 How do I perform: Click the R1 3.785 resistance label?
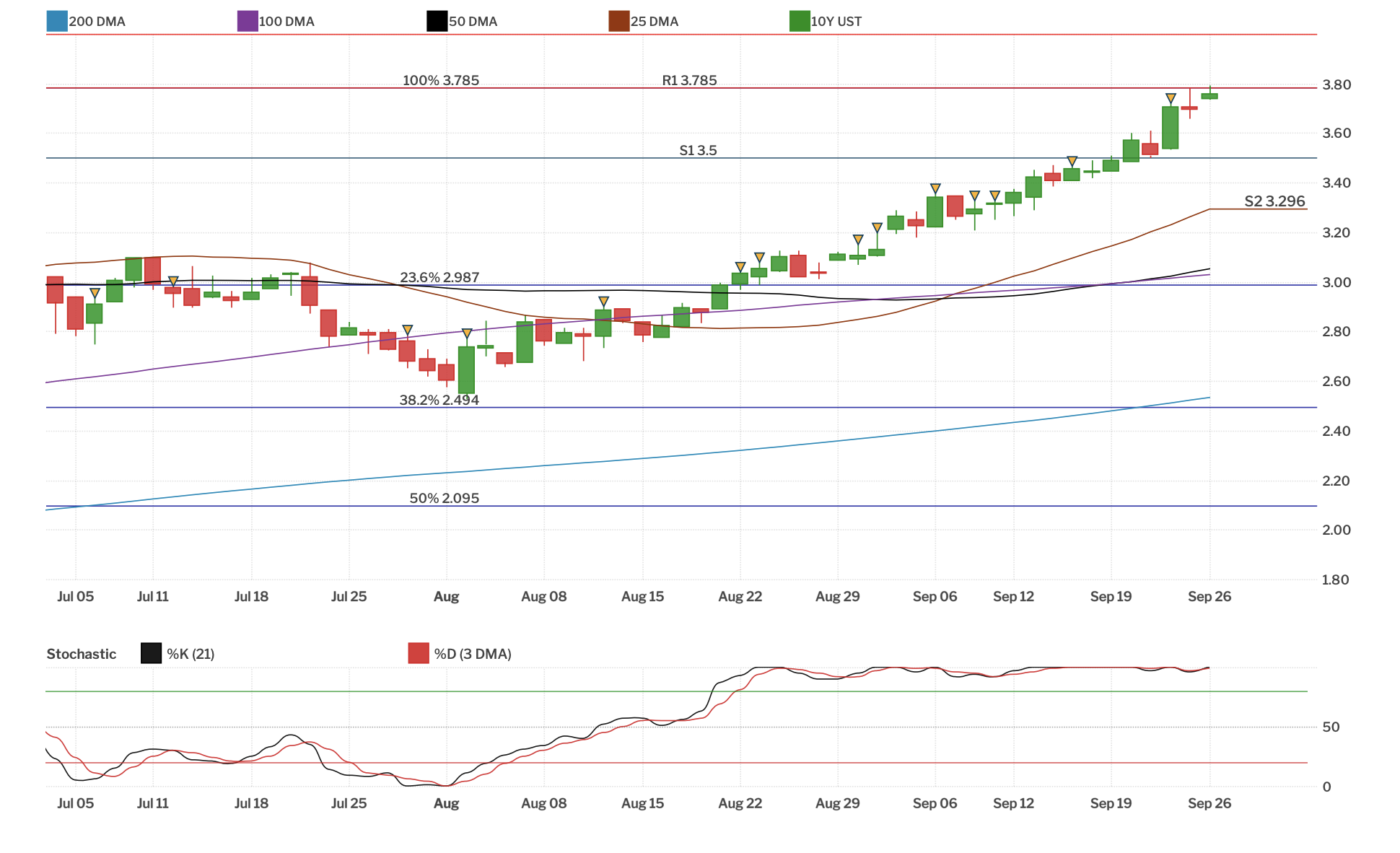tap(689, 81)
